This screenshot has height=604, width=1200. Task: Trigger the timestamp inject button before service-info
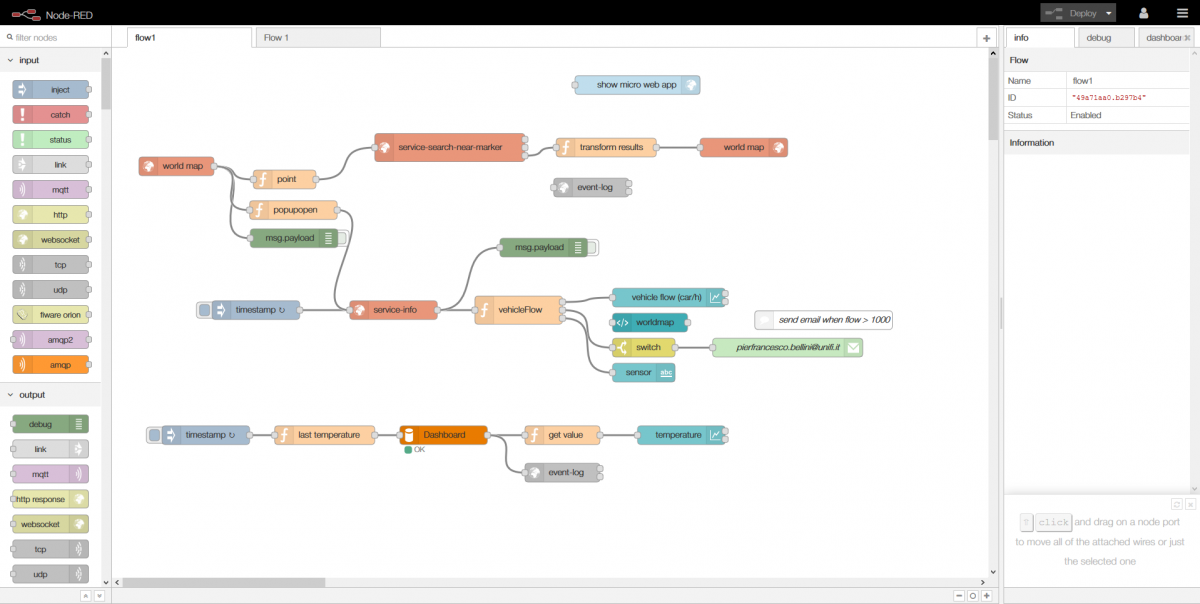205,310
